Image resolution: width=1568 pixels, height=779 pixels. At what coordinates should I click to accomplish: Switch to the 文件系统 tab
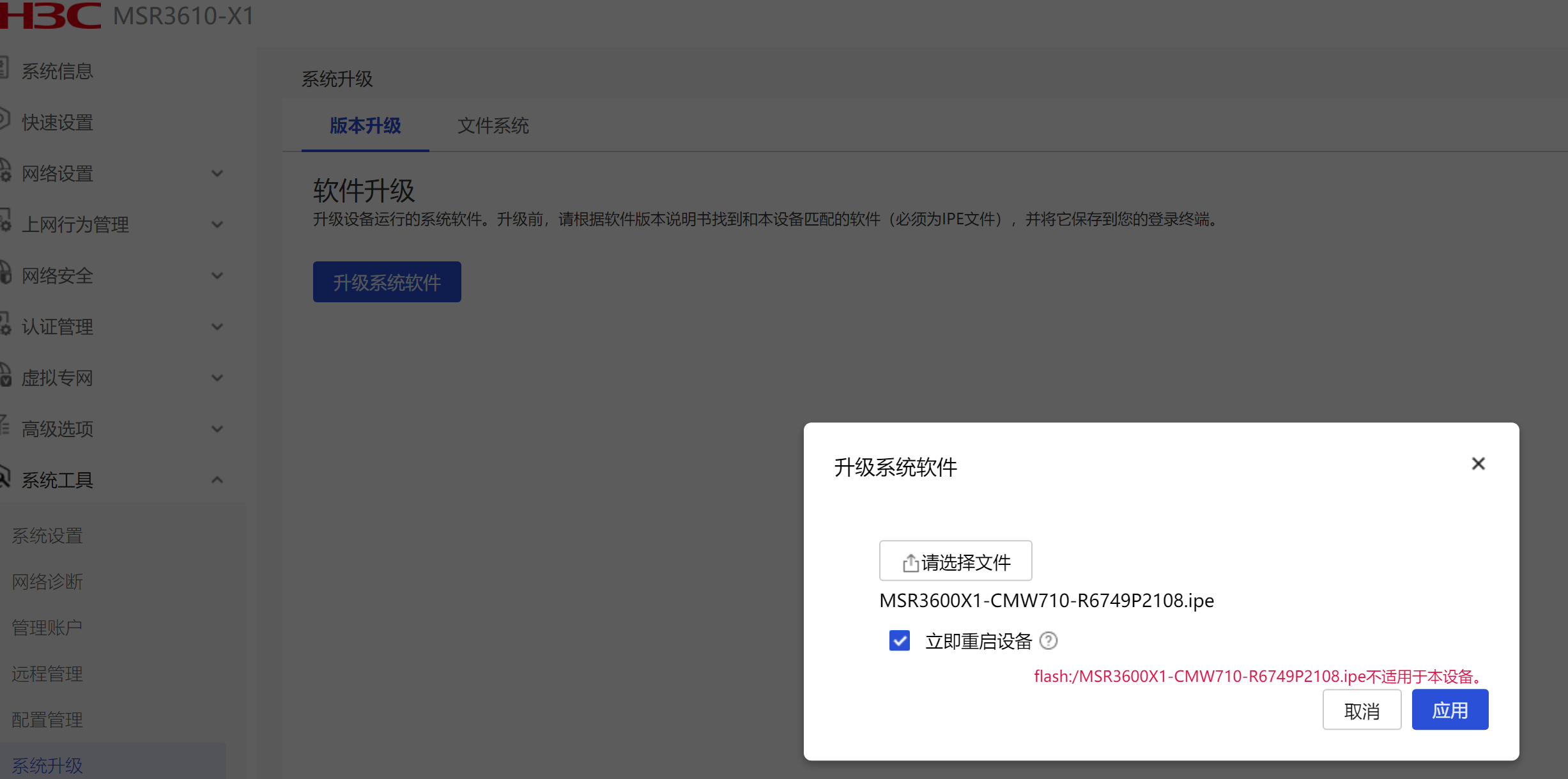click(x=493, y=126)
